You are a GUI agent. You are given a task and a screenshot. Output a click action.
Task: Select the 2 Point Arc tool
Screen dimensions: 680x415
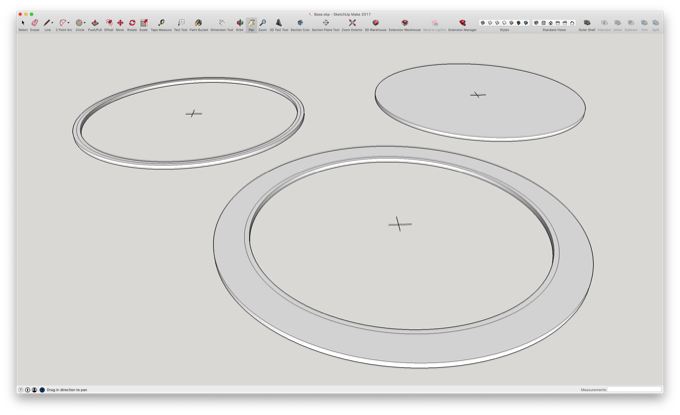tap(63, 23)
